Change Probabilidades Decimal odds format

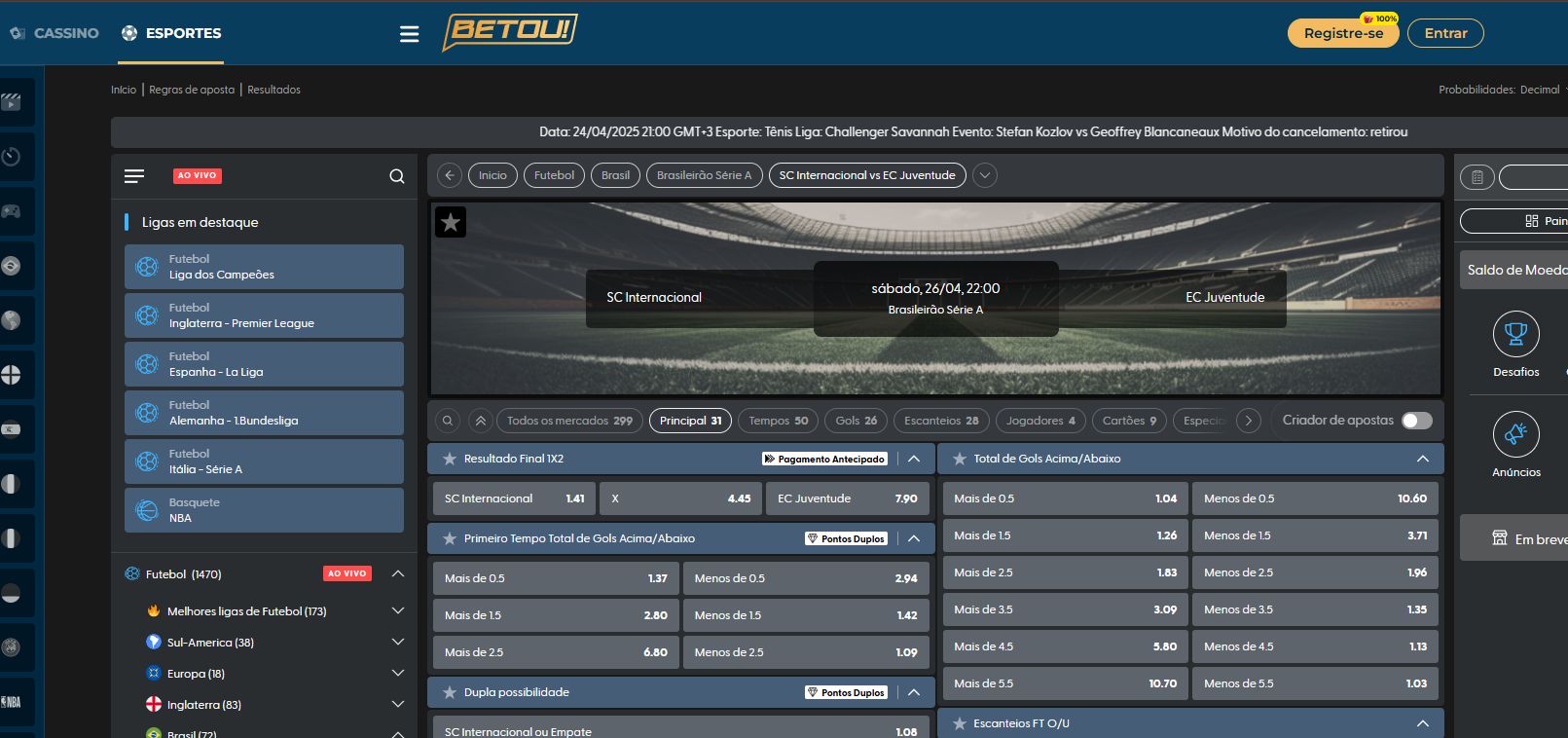[1502, 90]
